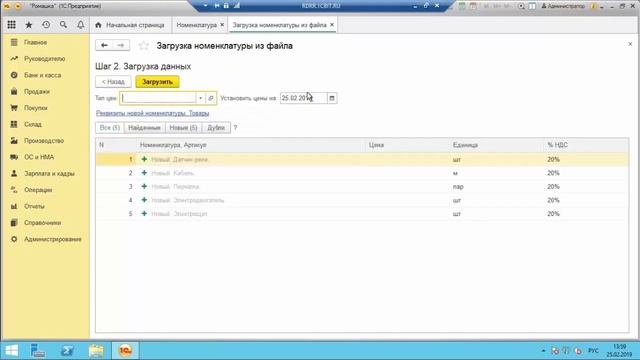
Task: Click Цена column header
Action: 376,145
